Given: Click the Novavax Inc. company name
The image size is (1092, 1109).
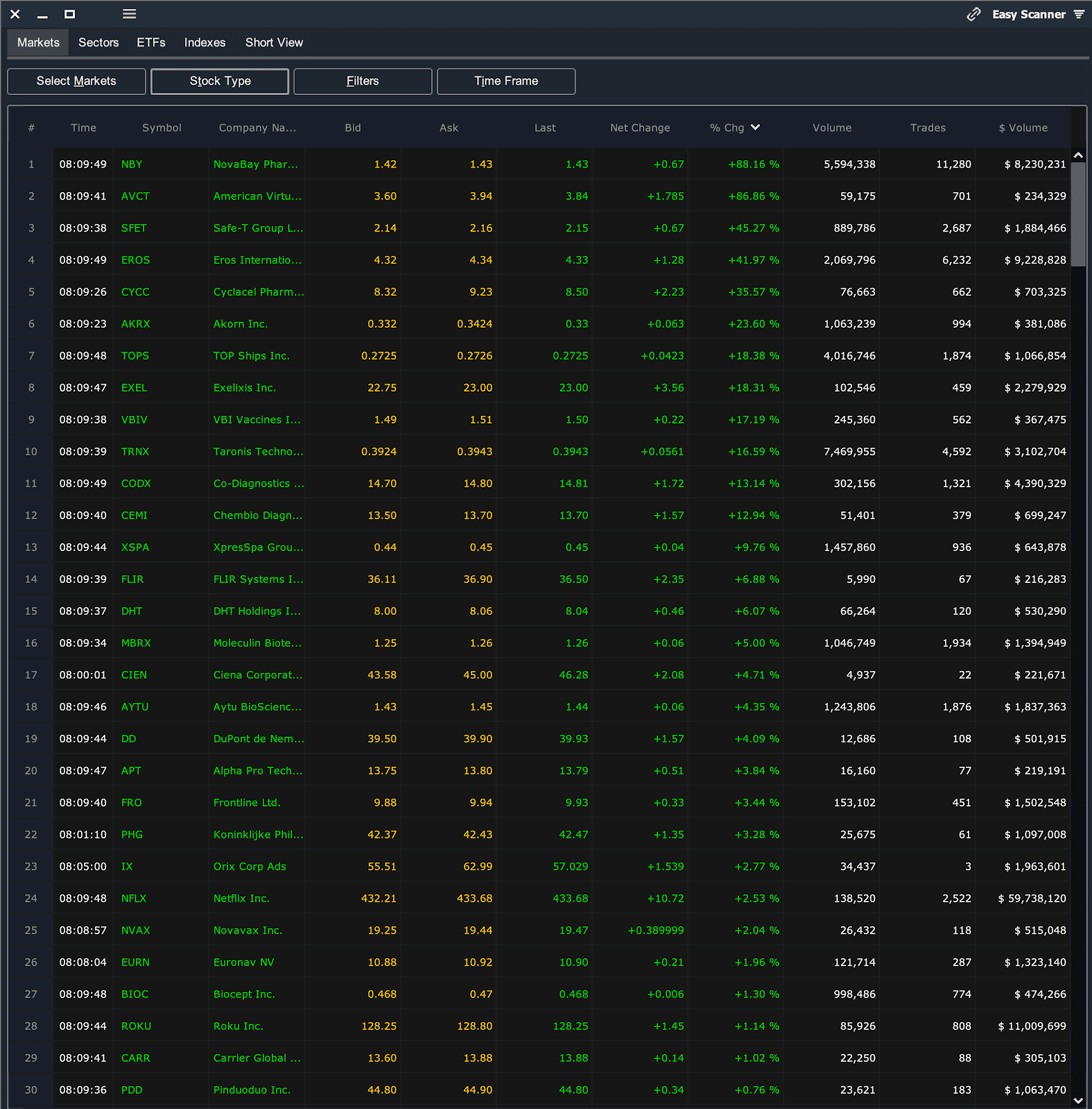Looking at the screenshot, I should 248,929.
